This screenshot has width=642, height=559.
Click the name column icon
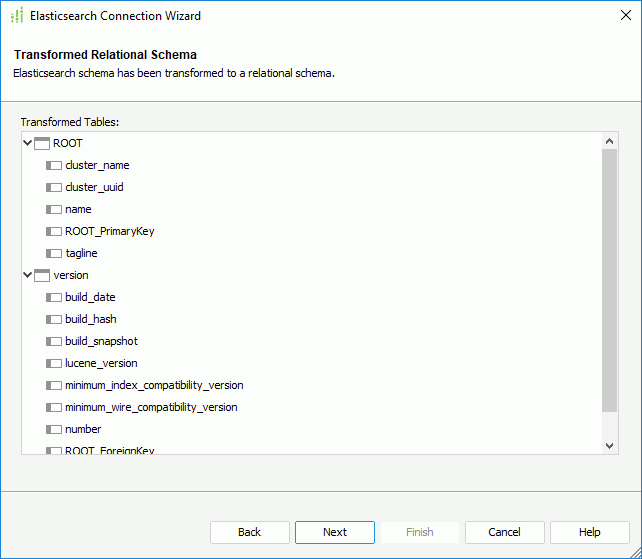(x=54, y=210)
